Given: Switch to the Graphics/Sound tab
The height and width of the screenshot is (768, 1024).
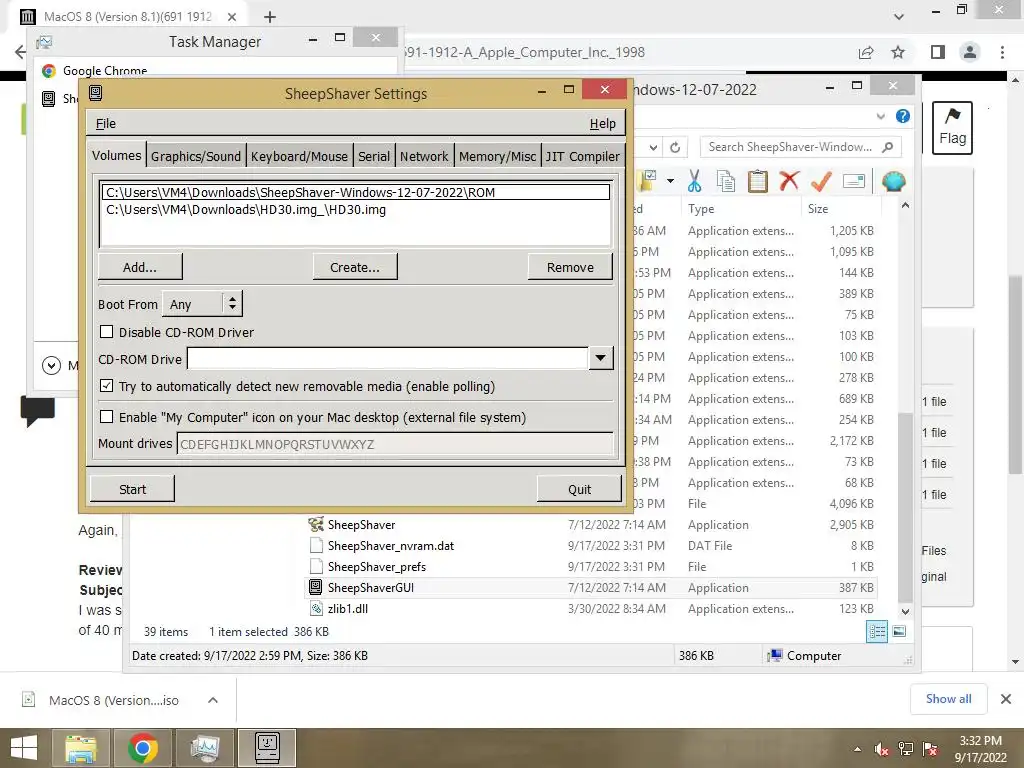Looking at the screenshot, I should point(196,156).
